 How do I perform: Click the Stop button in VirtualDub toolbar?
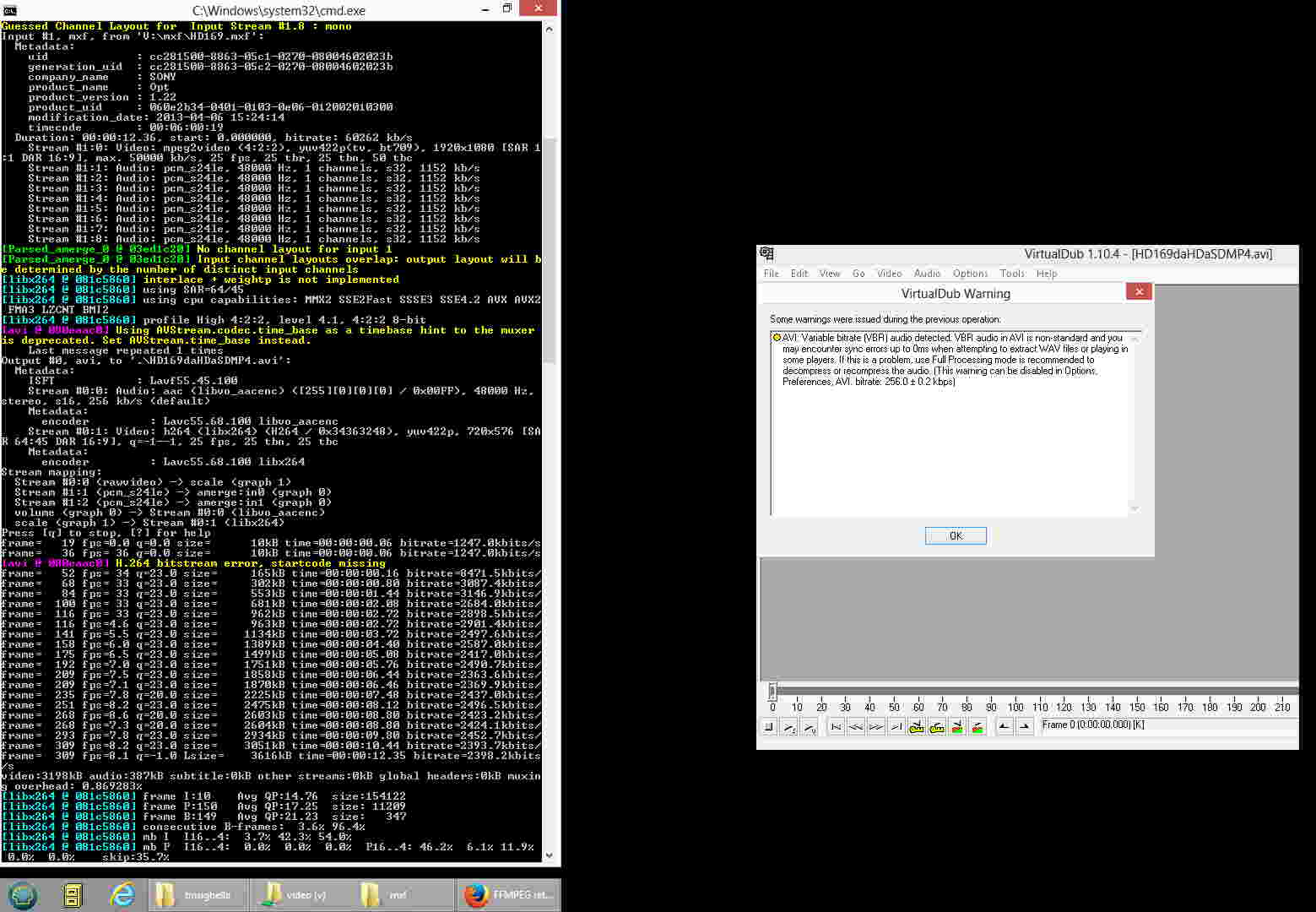click(769, 727)
